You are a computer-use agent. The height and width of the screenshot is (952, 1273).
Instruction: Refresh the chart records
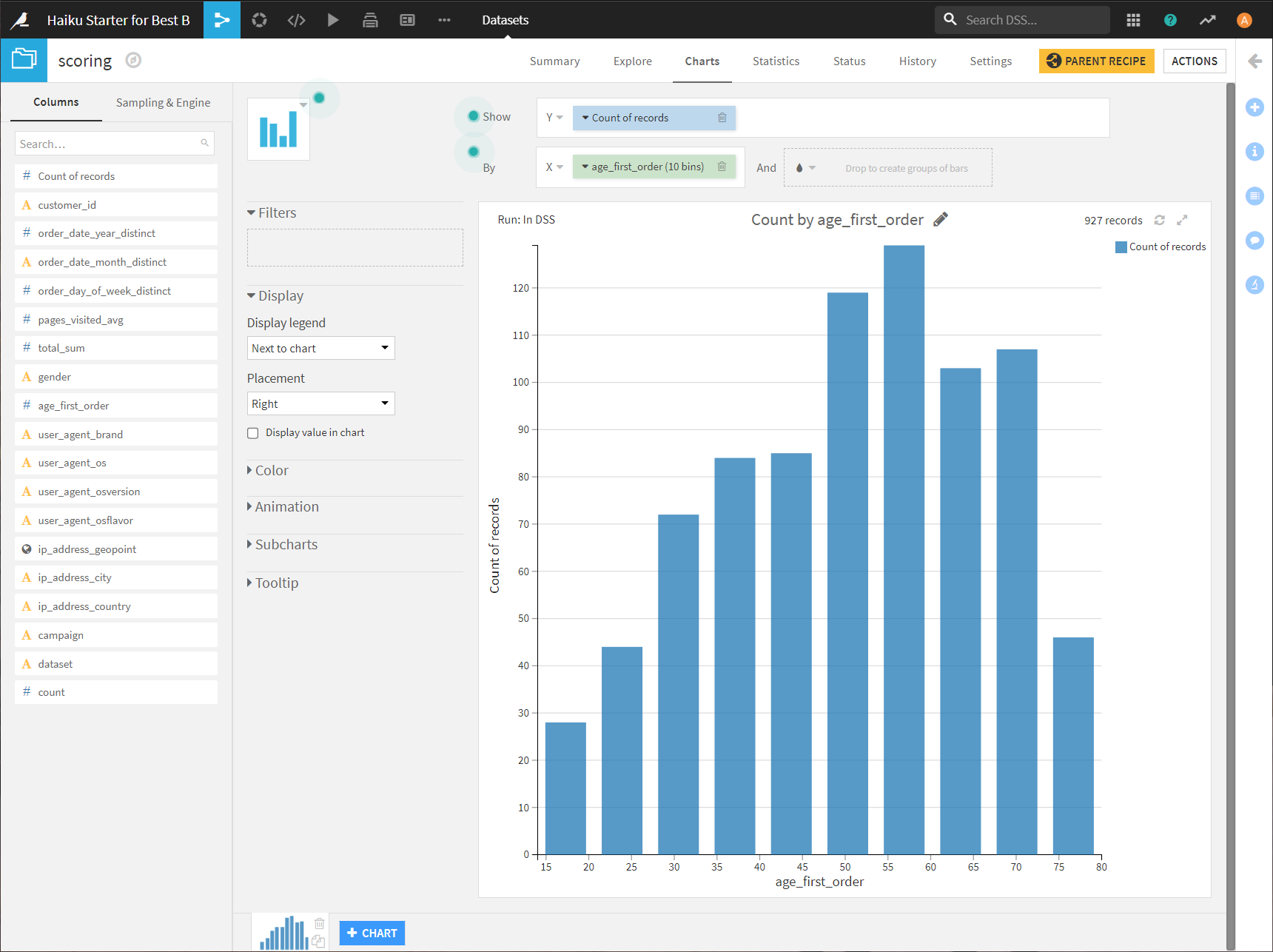1160,220
